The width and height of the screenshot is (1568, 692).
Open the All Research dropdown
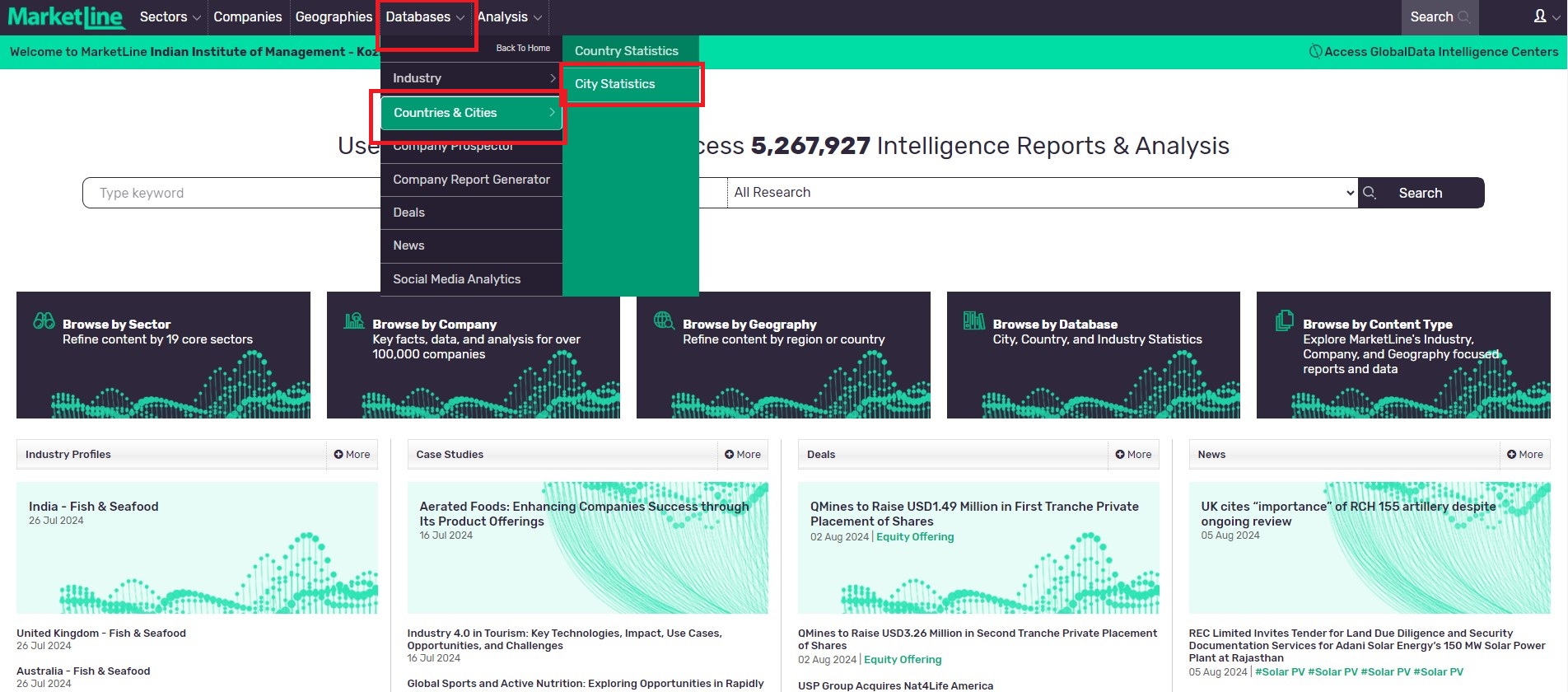pos(1042,193)
